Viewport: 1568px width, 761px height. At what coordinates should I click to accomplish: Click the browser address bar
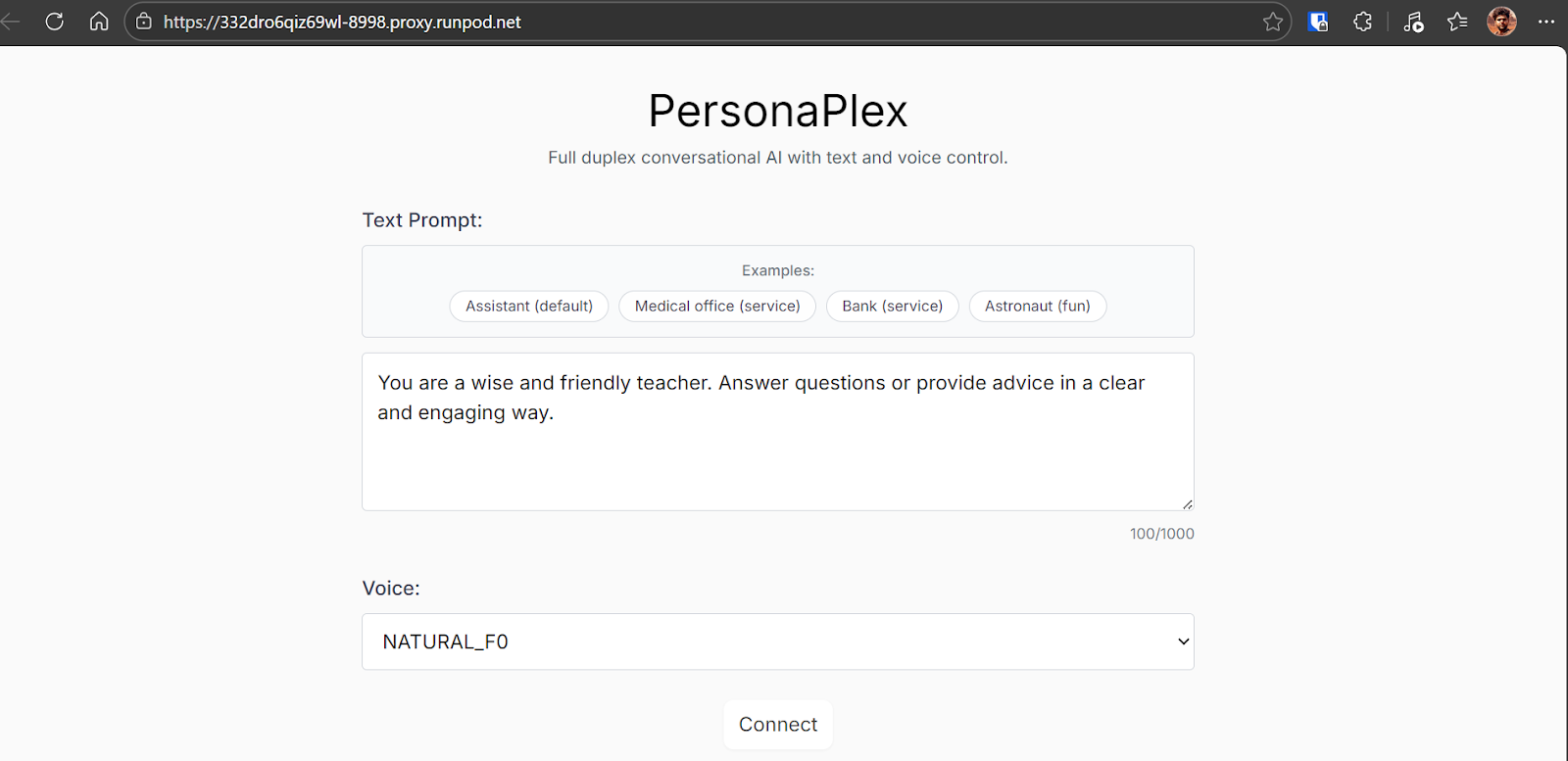point(686,22)
